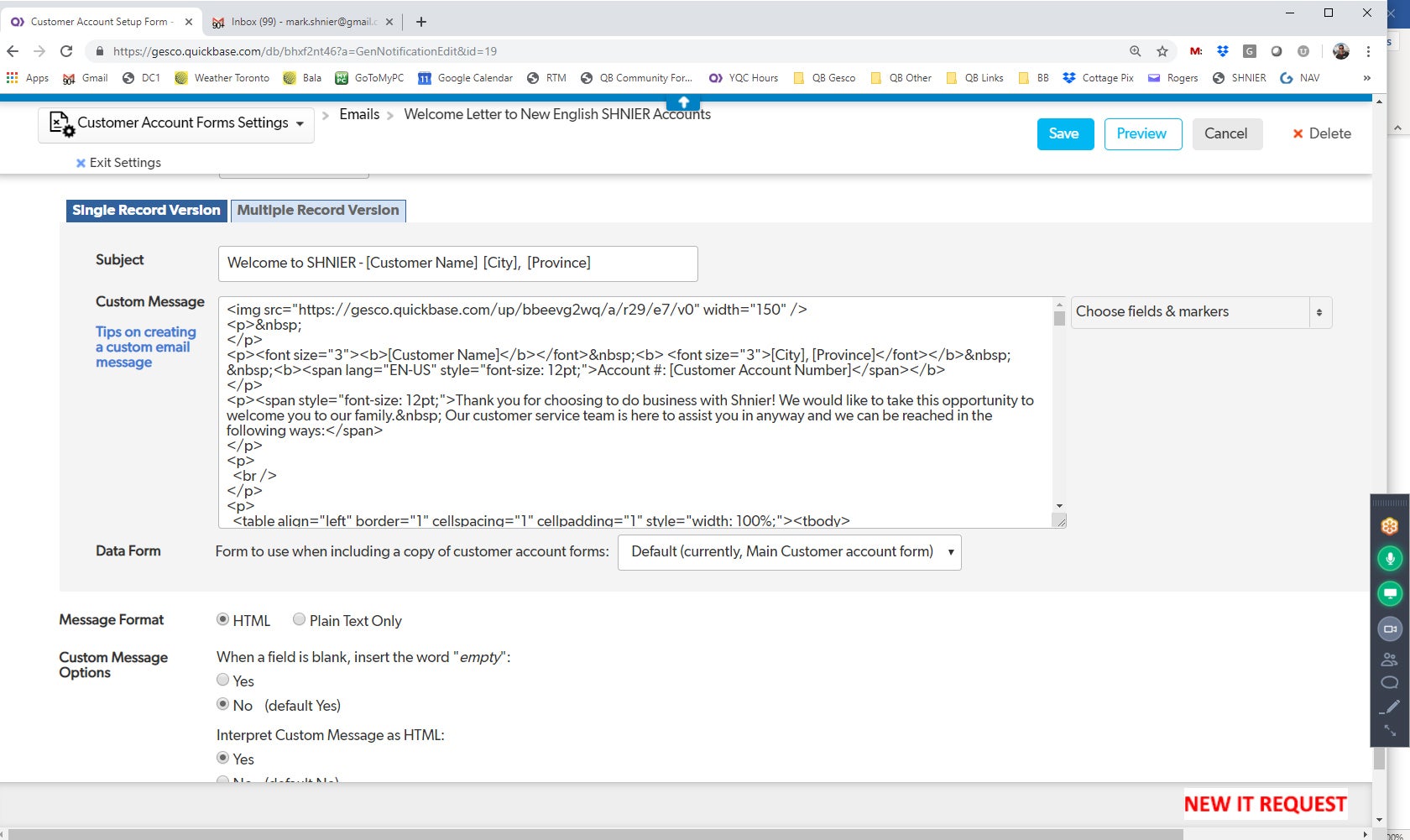Turn on the webcam camera icon
Image resolution: width=1410 pixels, height=840 pixels.
(1390, 629)
